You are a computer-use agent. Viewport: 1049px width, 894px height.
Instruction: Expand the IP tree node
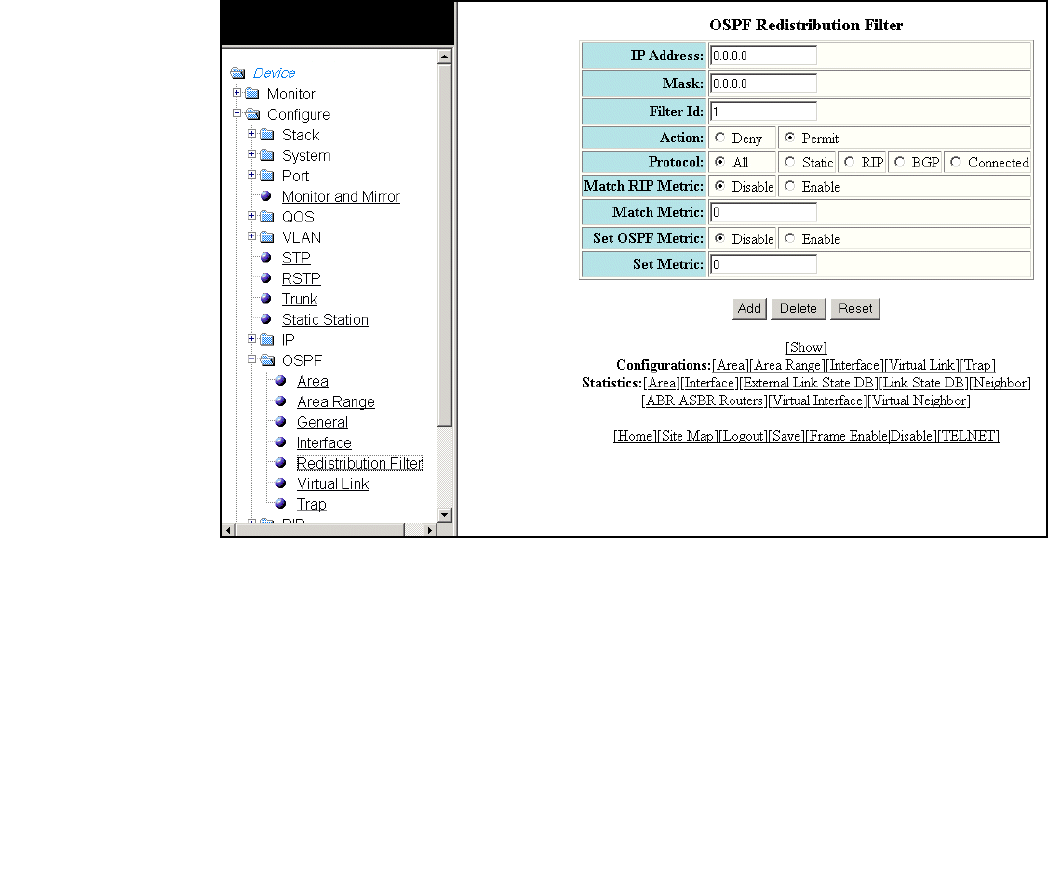(x=252, y=339)
